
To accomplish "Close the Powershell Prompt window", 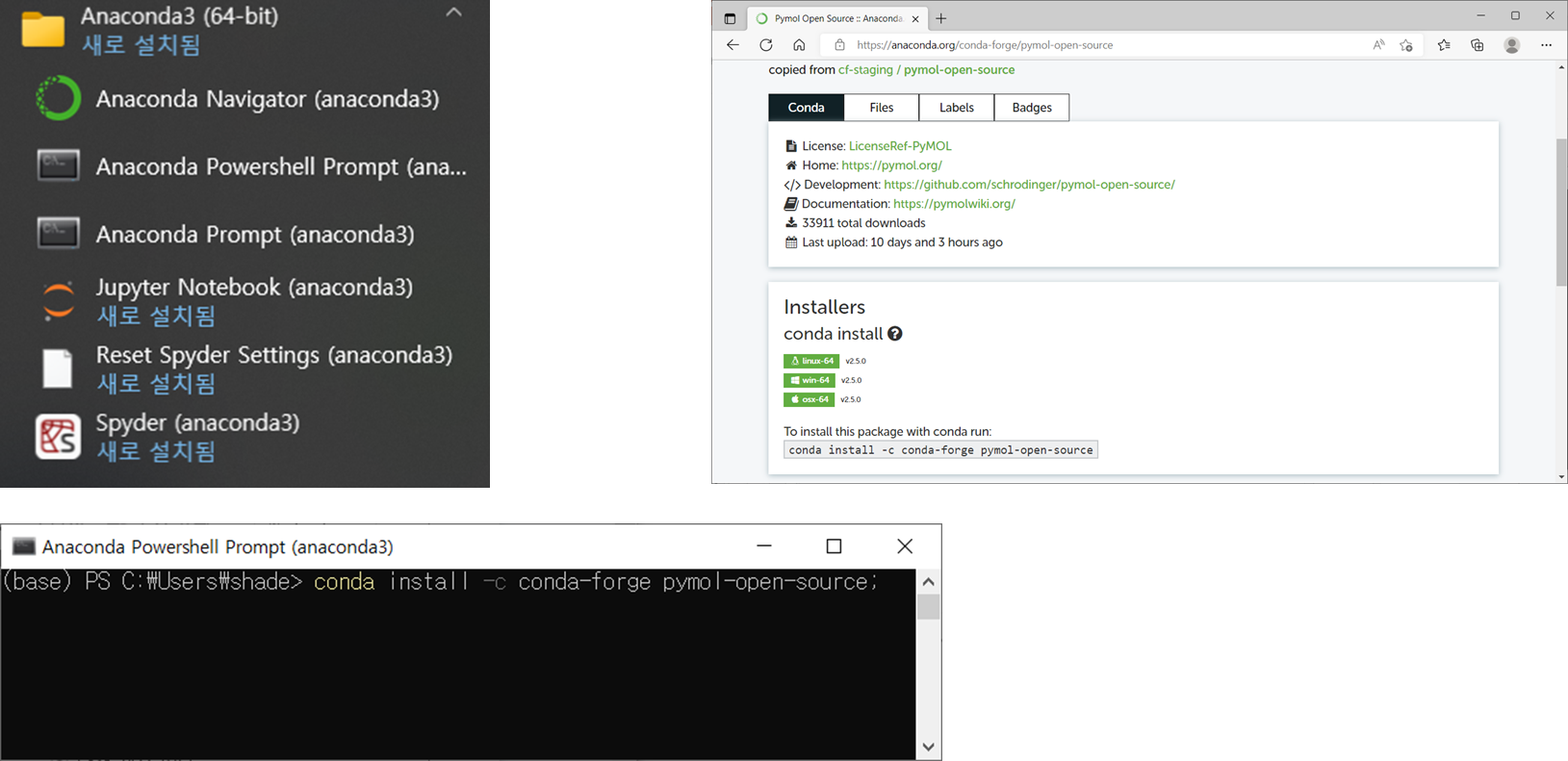I will point(905,546).
